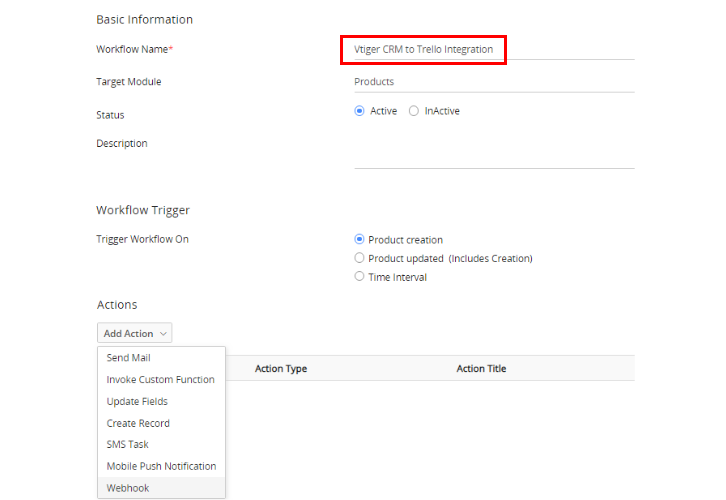Select the InActive status radio button
This screenshot has height=500, width=726.
coord(413,111)
